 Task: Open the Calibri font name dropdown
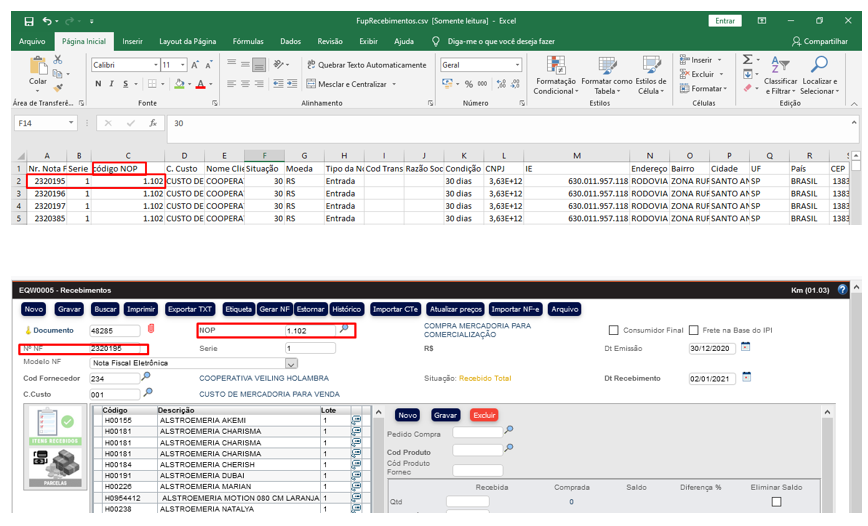[154, 65]
